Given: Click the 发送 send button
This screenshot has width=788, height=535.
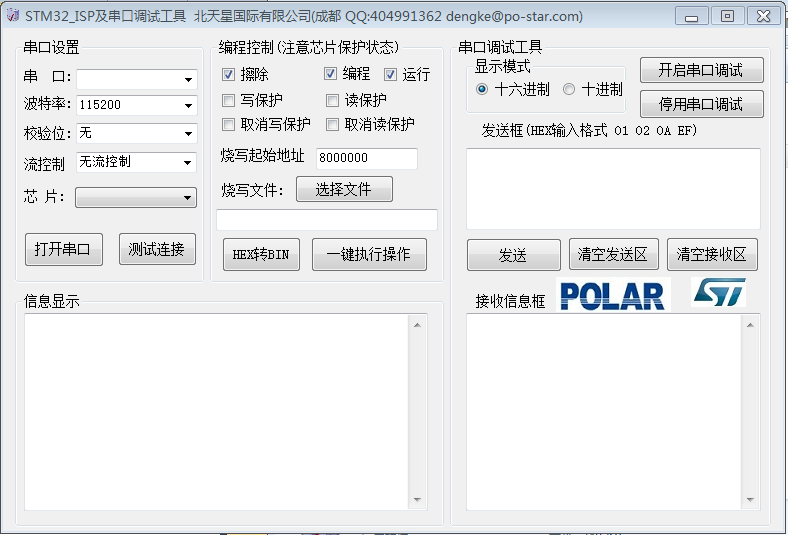Looking at the screenshot, I should pos(514,255).
